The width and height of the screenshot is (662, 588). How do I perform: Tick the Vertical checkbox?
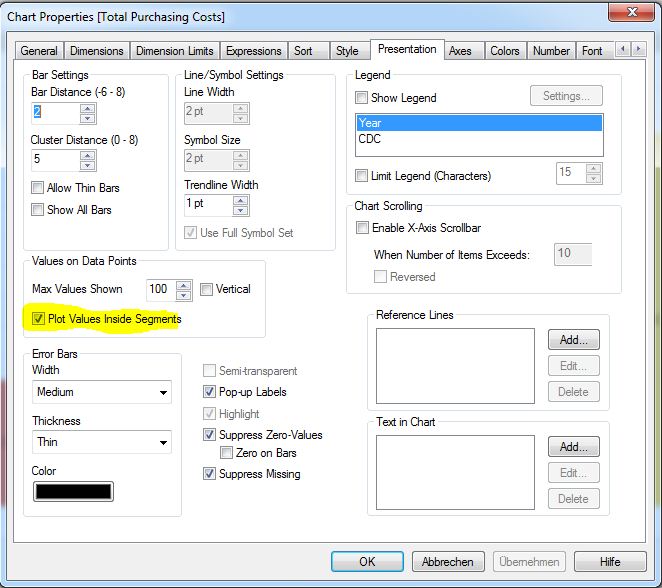coord(206,289)
